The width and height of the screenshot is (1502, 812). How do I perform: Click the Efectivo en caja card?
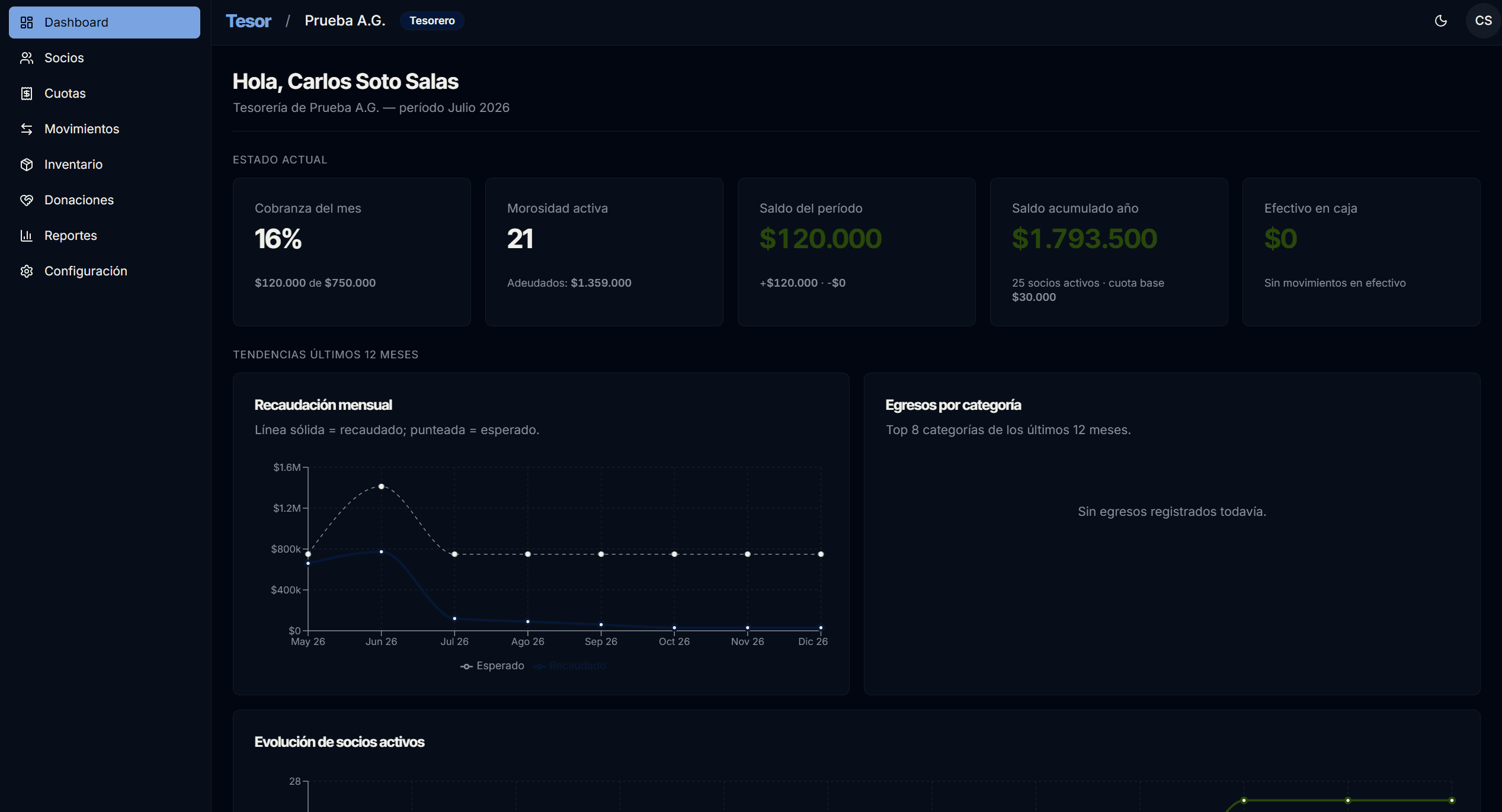(1361, 252)
